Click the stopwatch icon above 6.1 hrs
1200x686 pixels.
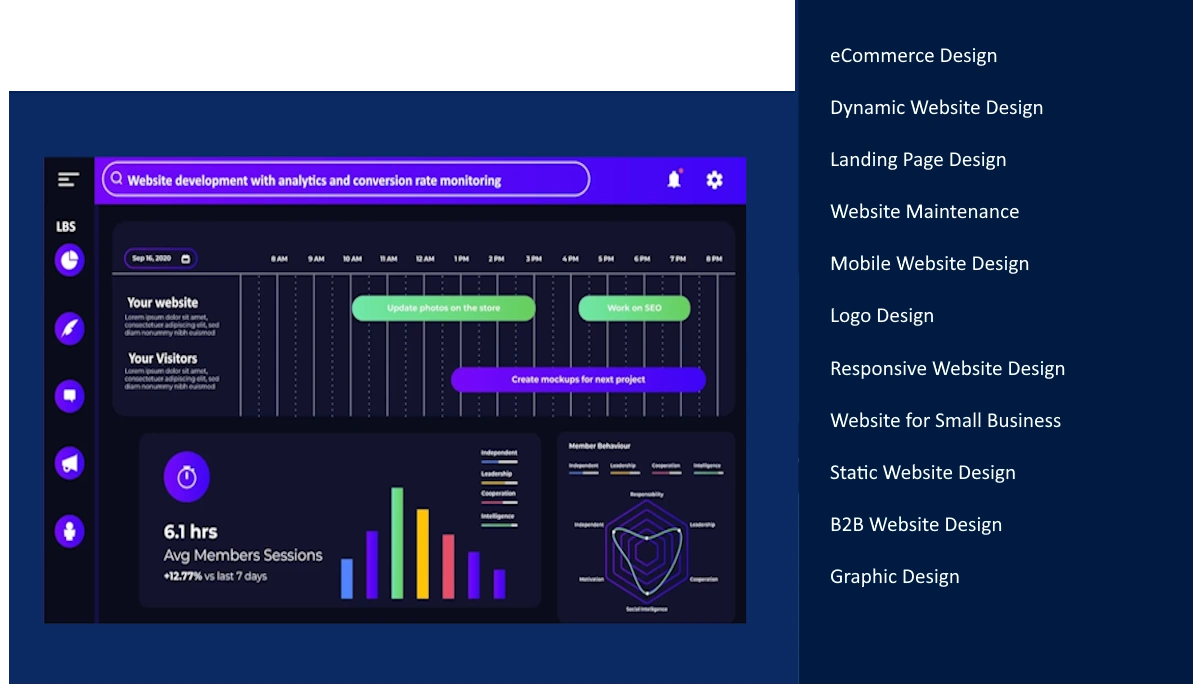[187, 477]
